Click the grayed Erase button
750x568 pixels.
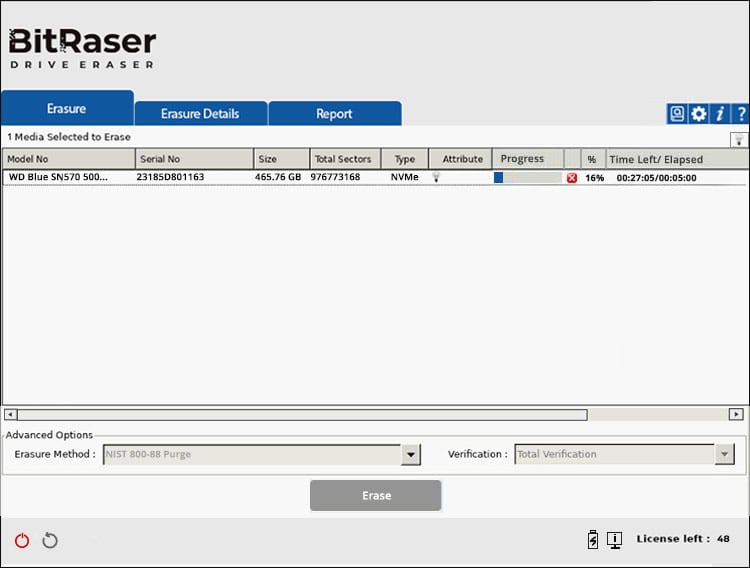375,495
